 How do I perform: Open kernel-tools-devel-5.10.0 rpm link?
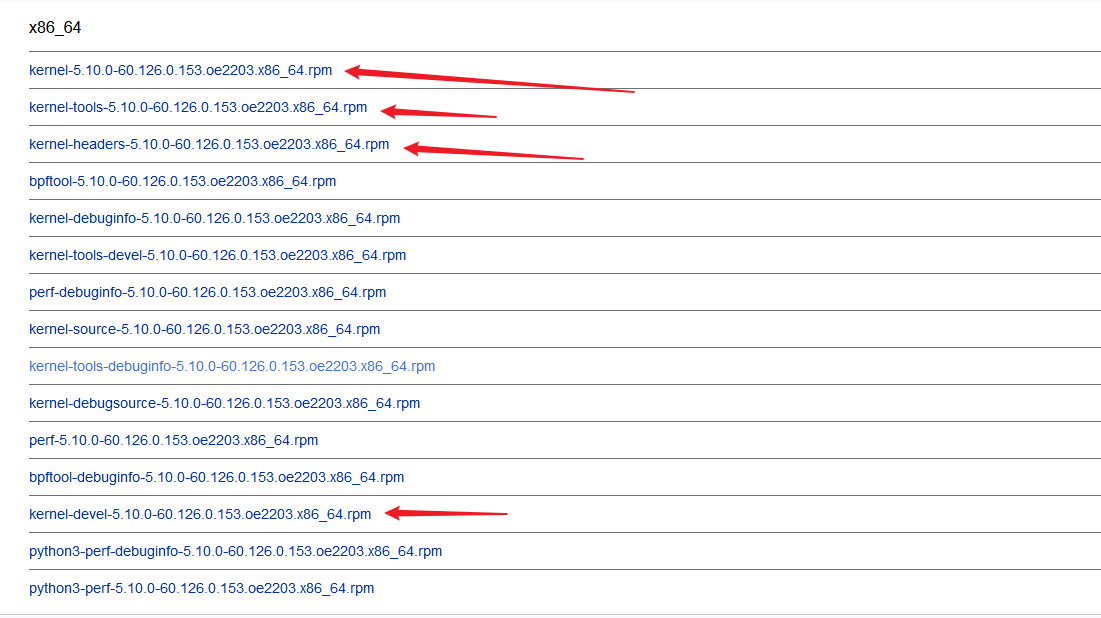pos(218,255)
